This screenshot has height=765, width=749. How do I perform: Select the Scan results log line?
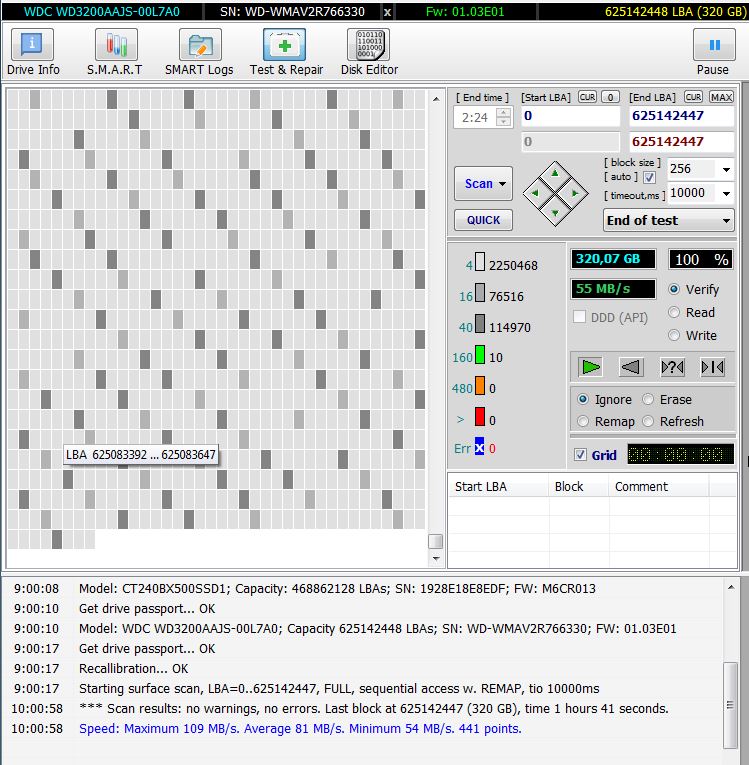click(374, 709)
